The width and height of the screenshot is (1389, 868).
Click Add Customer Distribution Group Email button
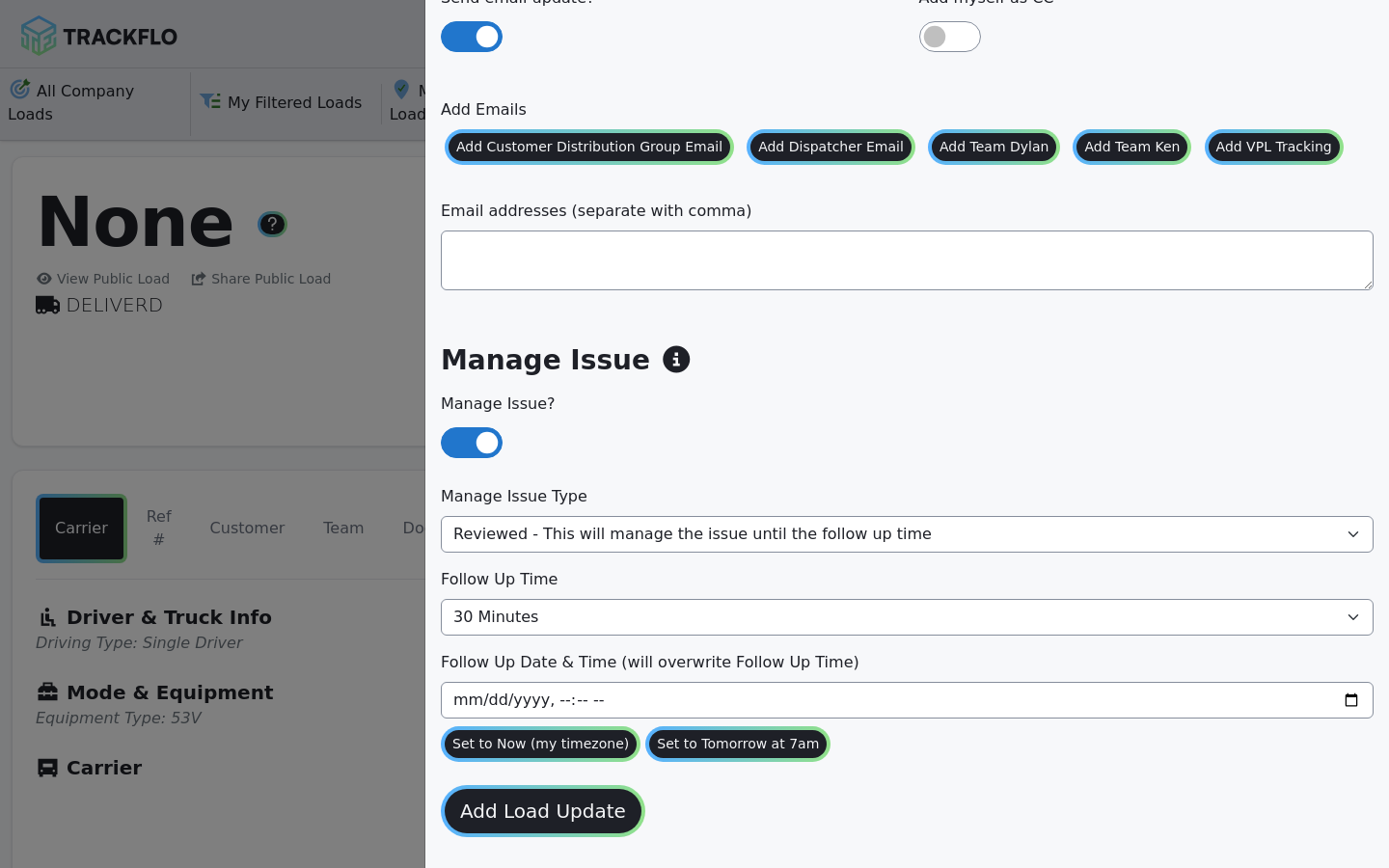589,147
